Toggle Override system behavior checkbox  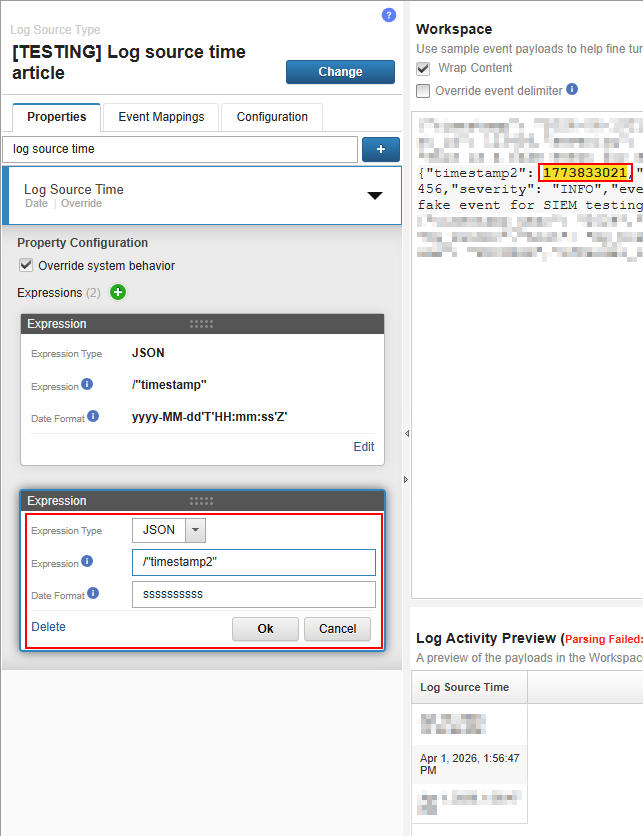(x=26, y=266)
